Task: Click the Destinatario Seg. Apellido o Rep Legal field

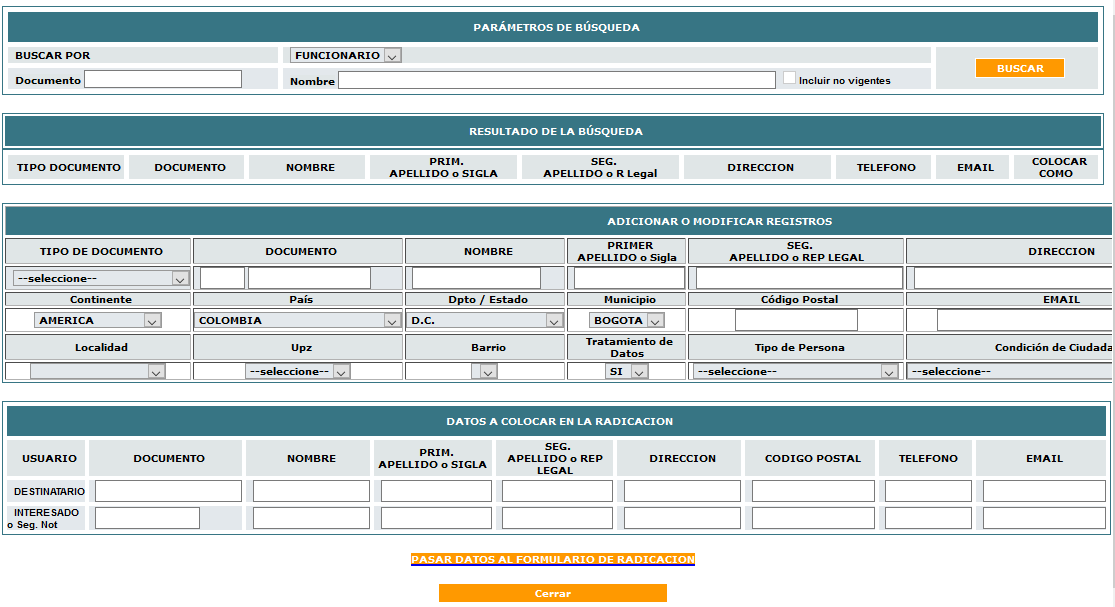Action: pyautogui.click(x=558, y=491)
